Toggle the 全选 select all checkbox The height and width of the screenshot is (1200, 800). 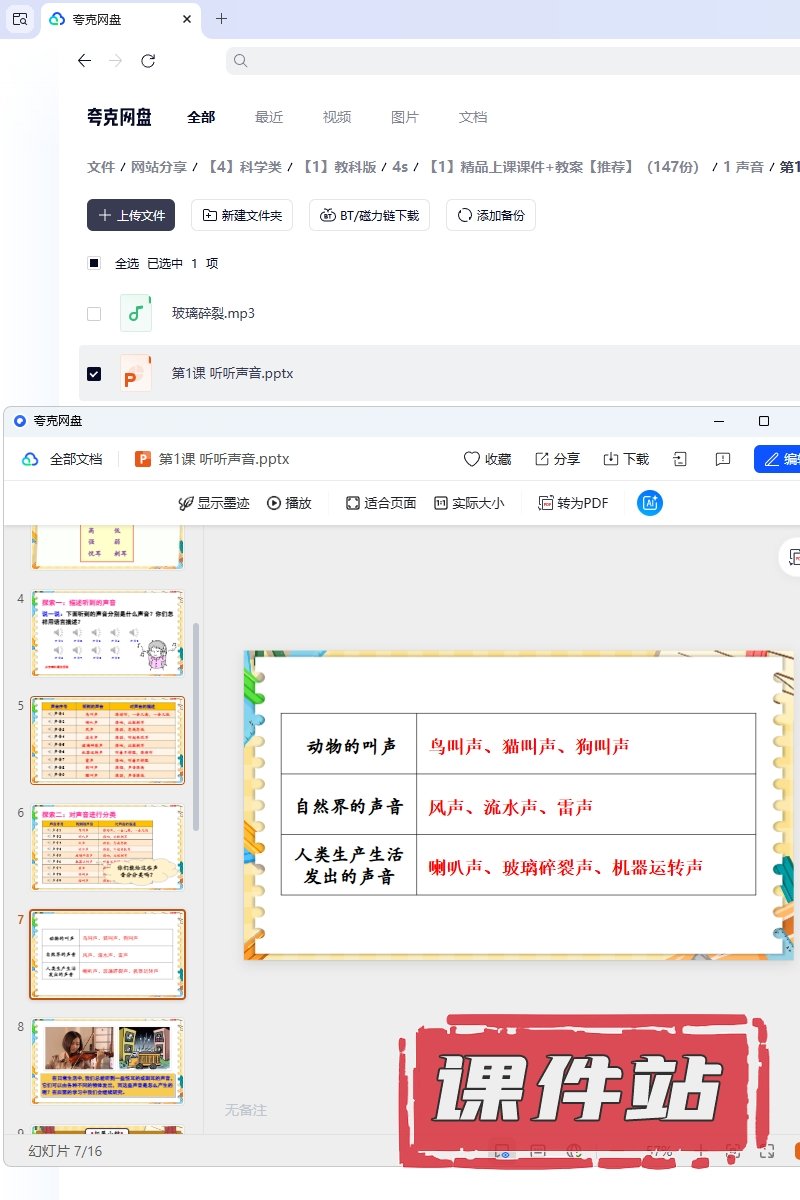[x=94, y=263]
